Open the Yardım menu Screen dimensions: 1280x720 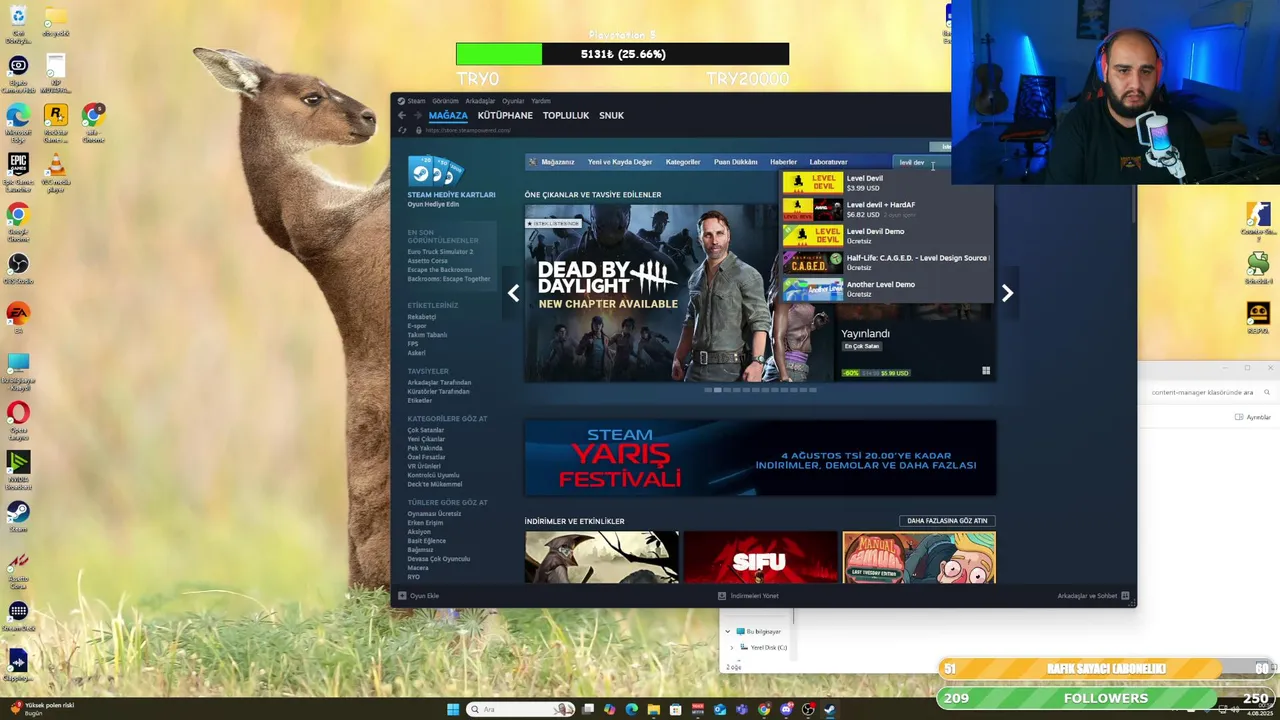click(x=541, y=101)
